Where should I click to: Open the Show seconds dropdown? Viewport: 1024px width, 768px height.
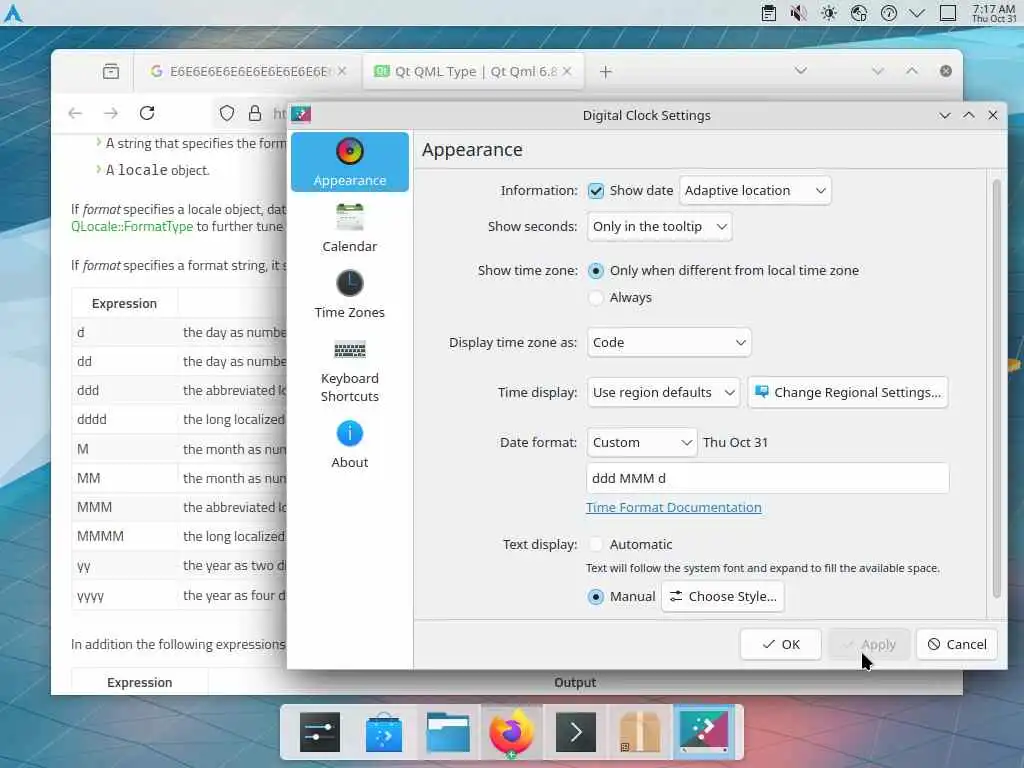659,227
